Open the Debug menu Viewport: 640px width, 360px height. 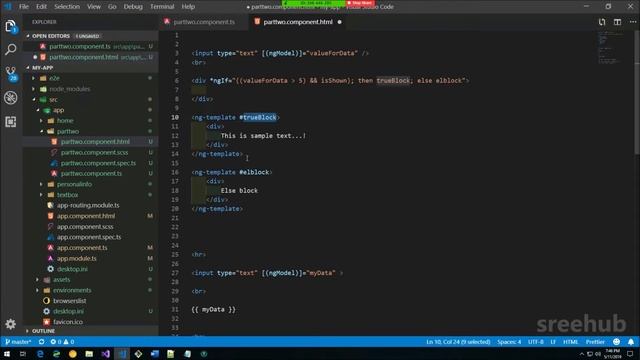pos(133,7)
